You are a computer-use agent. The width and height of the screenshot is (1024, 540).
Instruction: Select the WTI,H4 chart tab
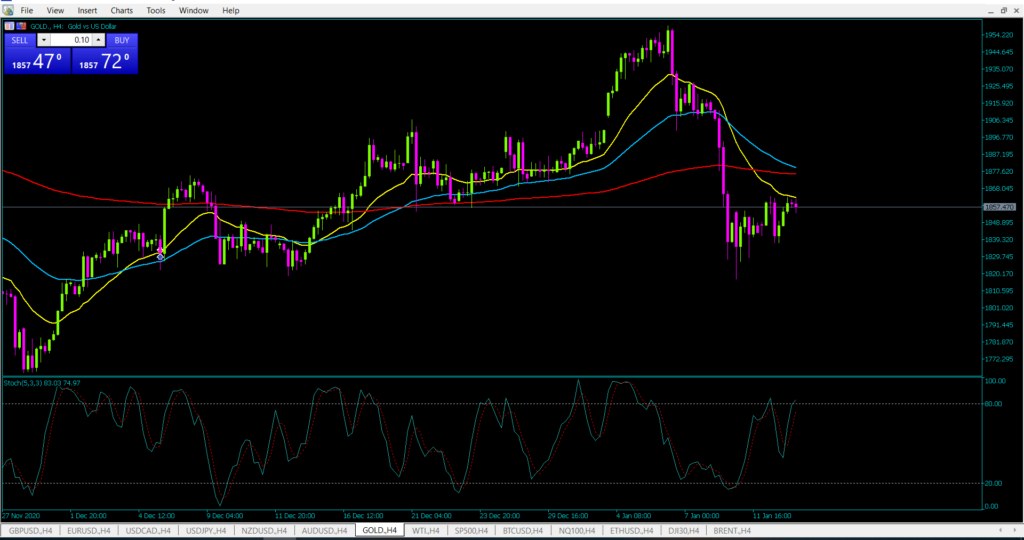click(x=426, y=530)
